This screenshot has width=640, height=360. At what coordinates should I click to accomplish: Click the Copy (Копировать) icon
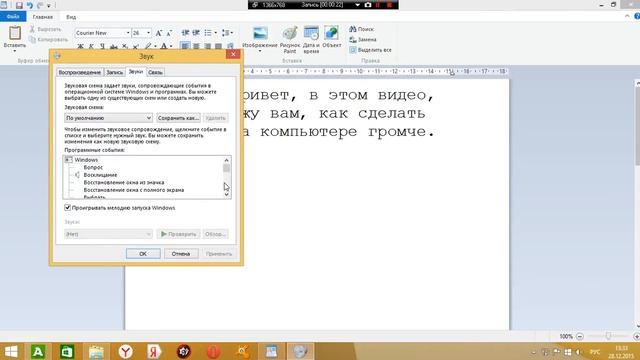pyautogui.click(x=32, y=40)
